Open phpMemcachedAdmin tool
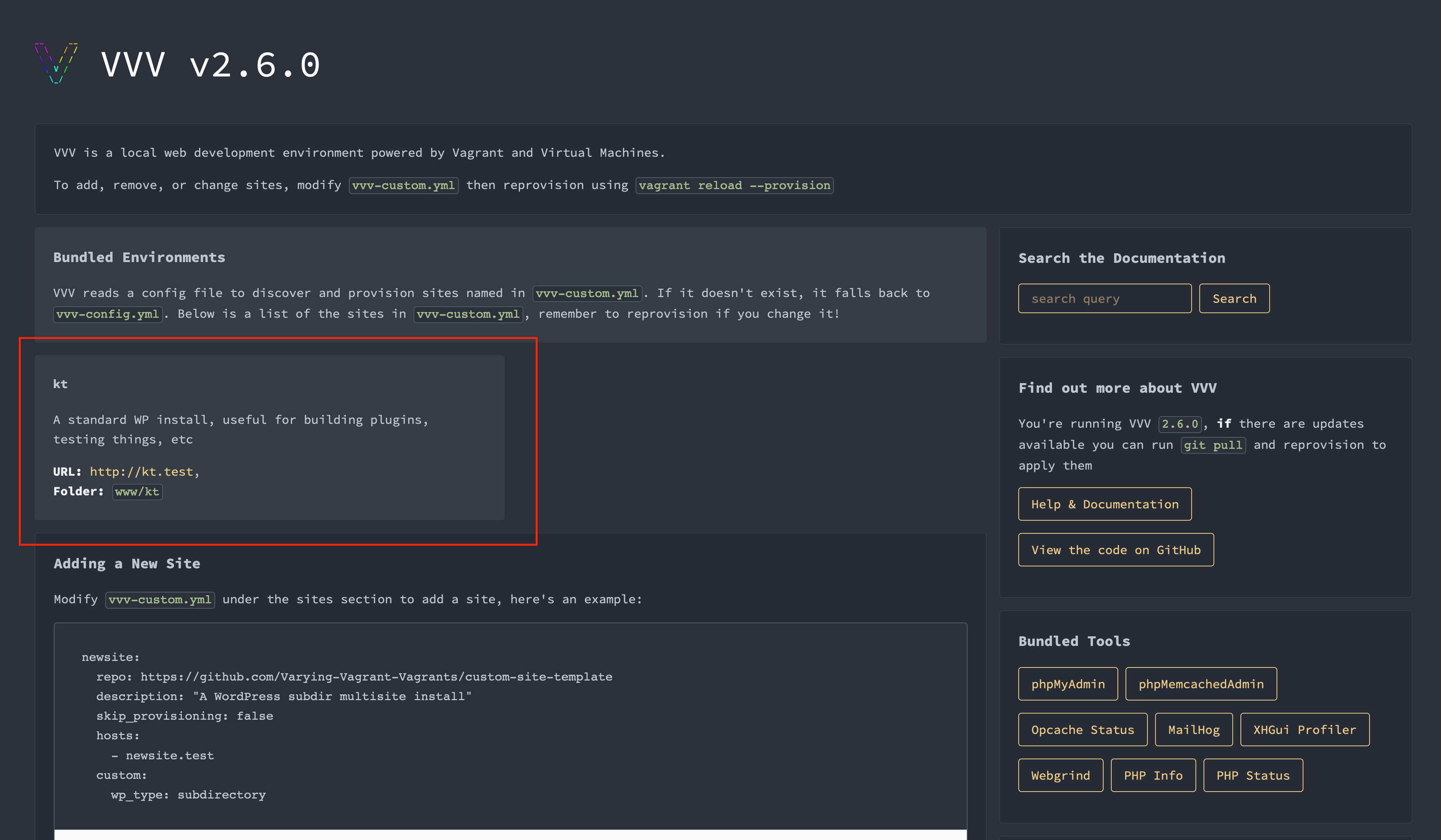The width and height of the screenshot is (1441, 840). (x=1200, y=684)
